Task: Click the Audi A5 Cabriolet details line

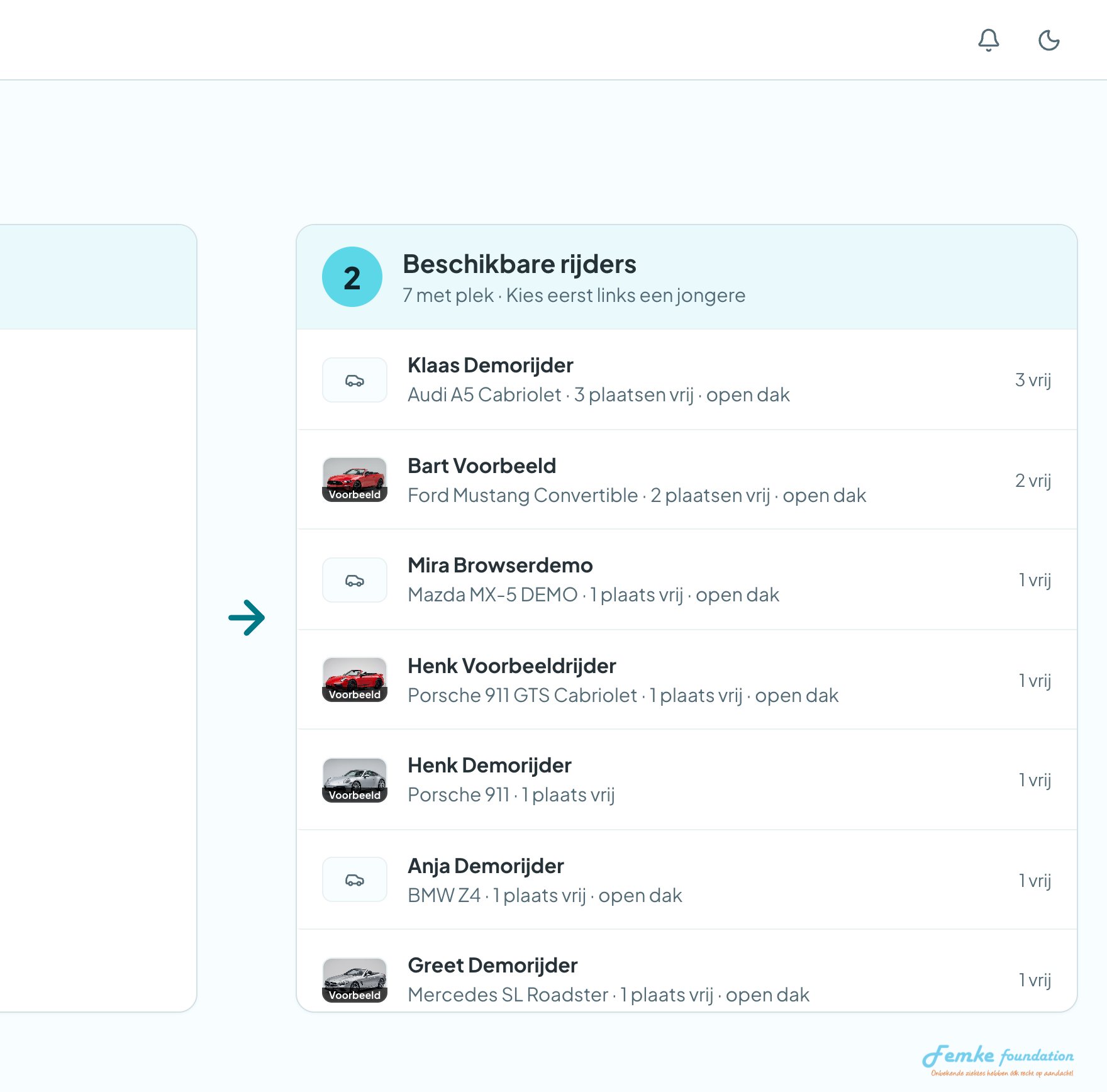Action: click(599, 394)
